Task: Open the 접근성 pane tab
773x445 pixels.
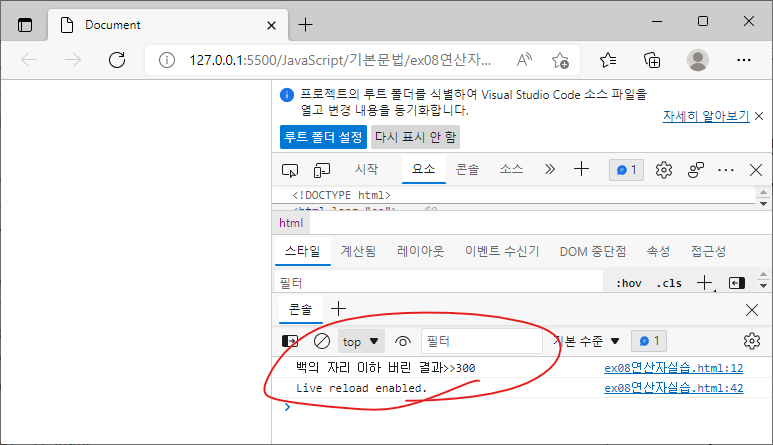Action: click(x=708, y=251)
